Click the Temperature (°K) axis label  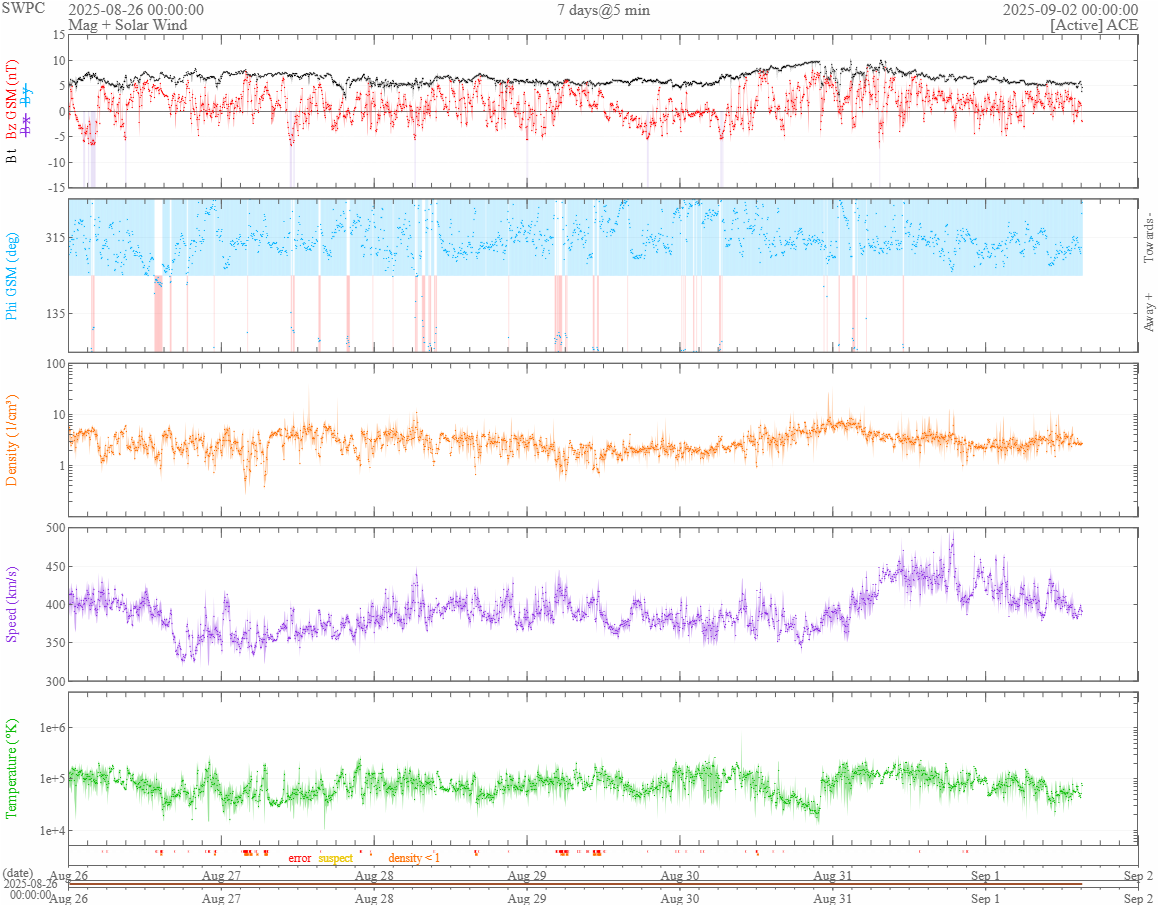pos(12,768)
